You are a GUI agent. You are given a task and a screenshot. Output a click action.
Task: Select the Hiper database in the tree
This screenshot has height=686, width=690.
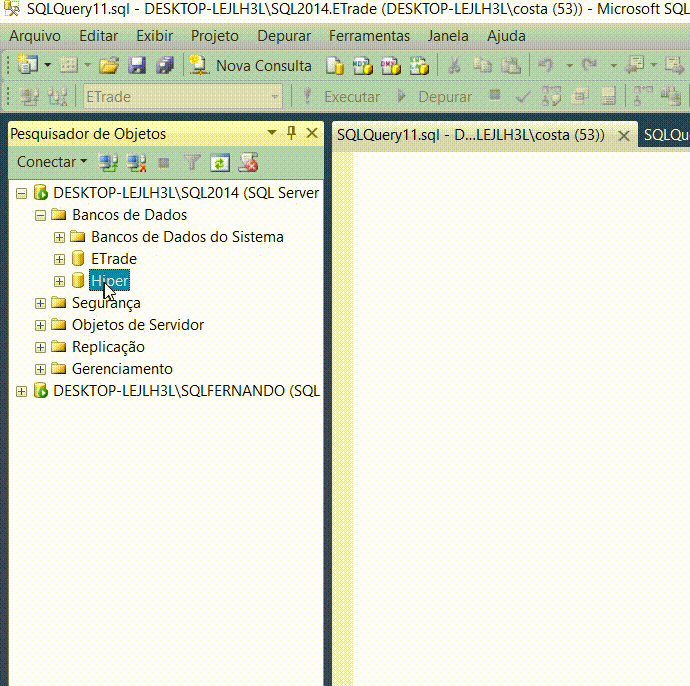(x=110, y=281)
